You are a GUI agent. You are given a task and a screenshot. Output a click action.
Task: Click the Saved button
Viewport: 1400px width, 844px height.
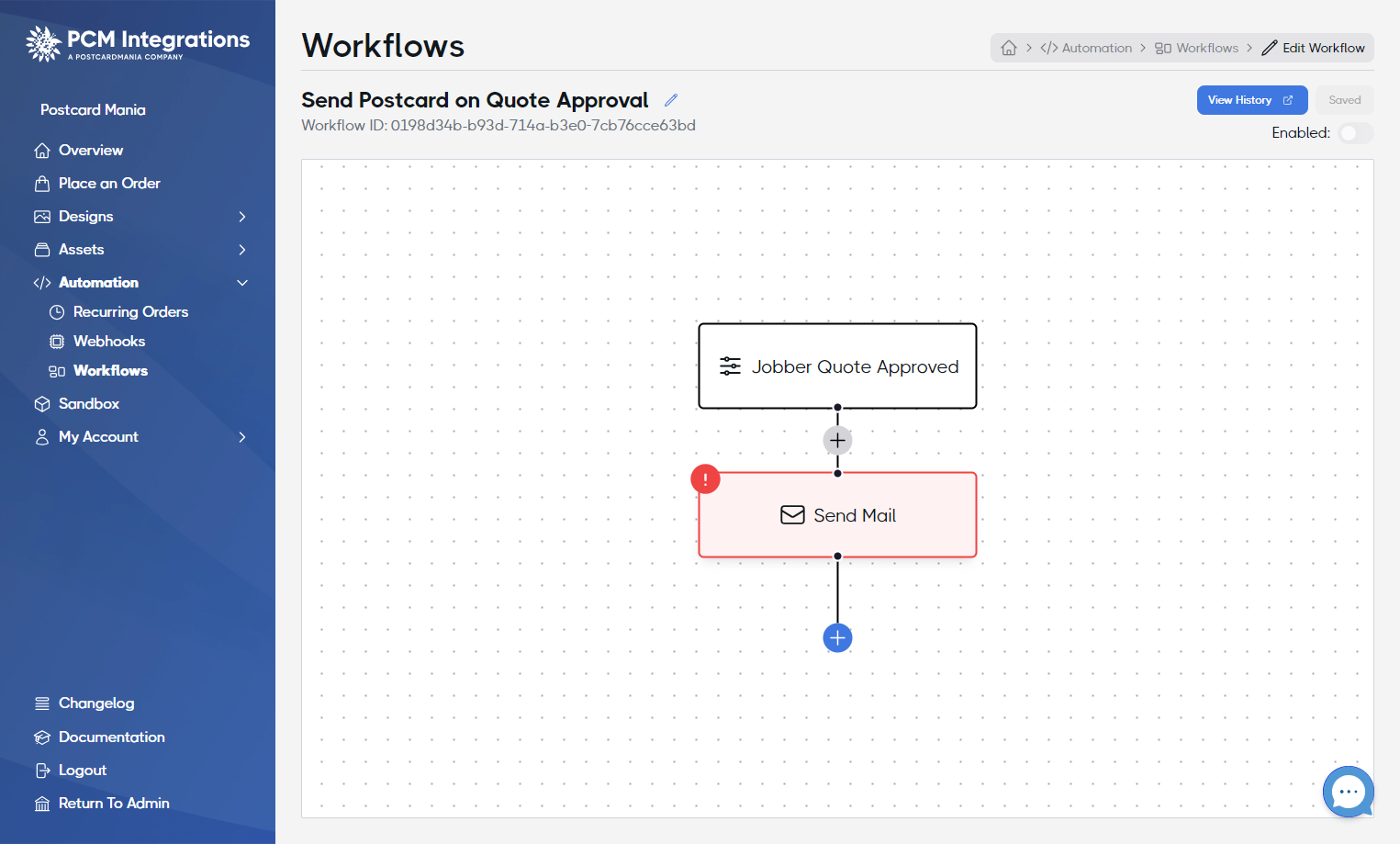coord(1345,100)
